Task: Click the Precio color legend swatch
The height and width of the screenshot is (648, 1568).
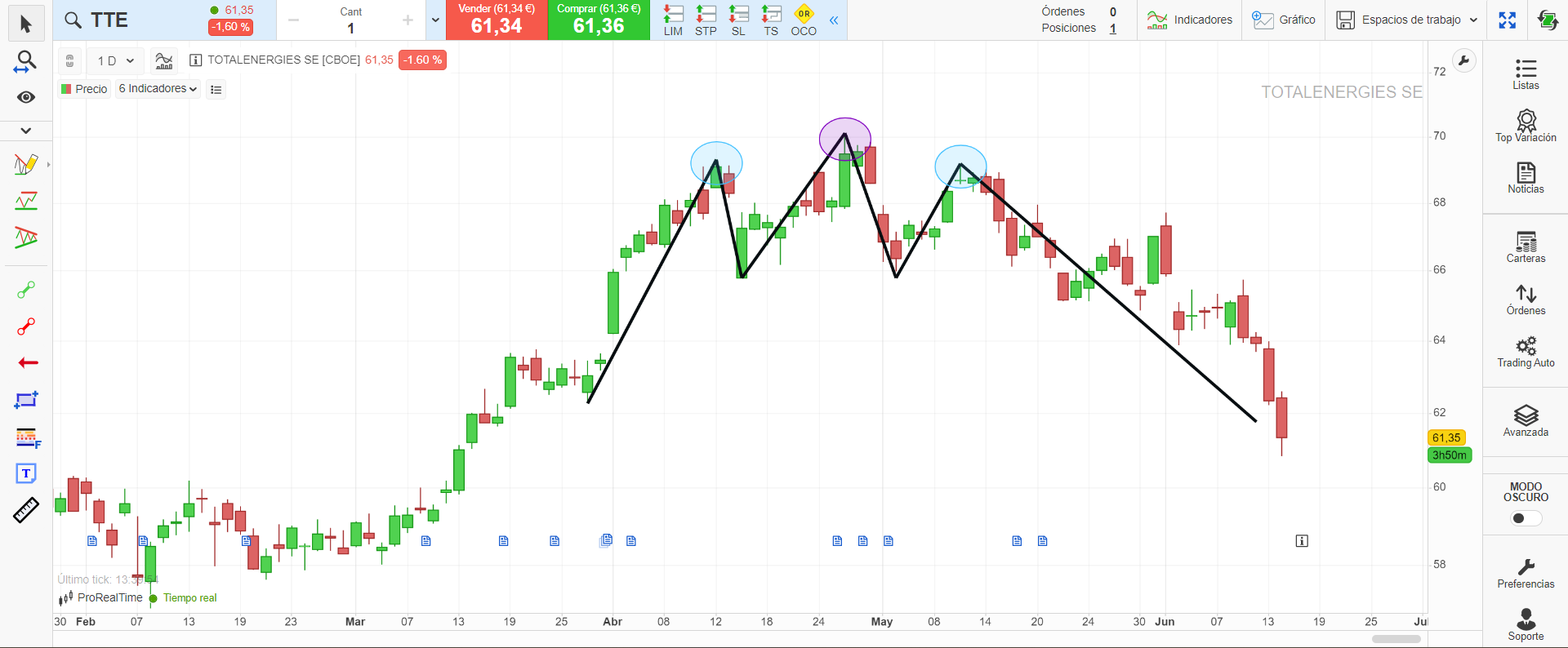Action: (66, 89)
